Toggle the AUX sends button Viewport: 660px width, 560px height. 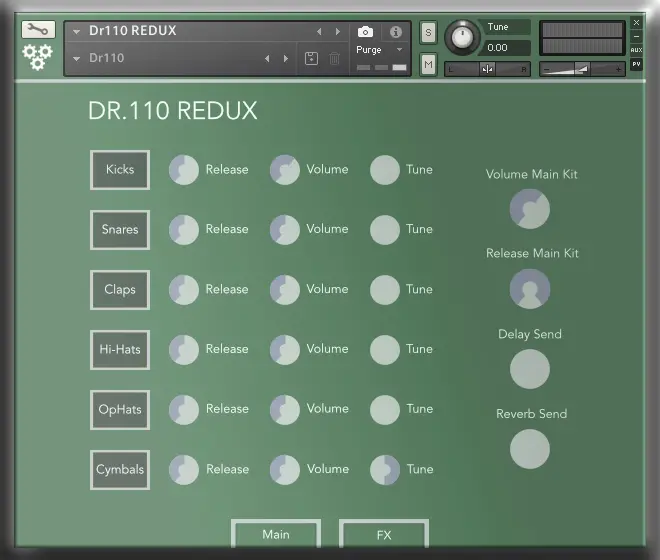point(636,50)
